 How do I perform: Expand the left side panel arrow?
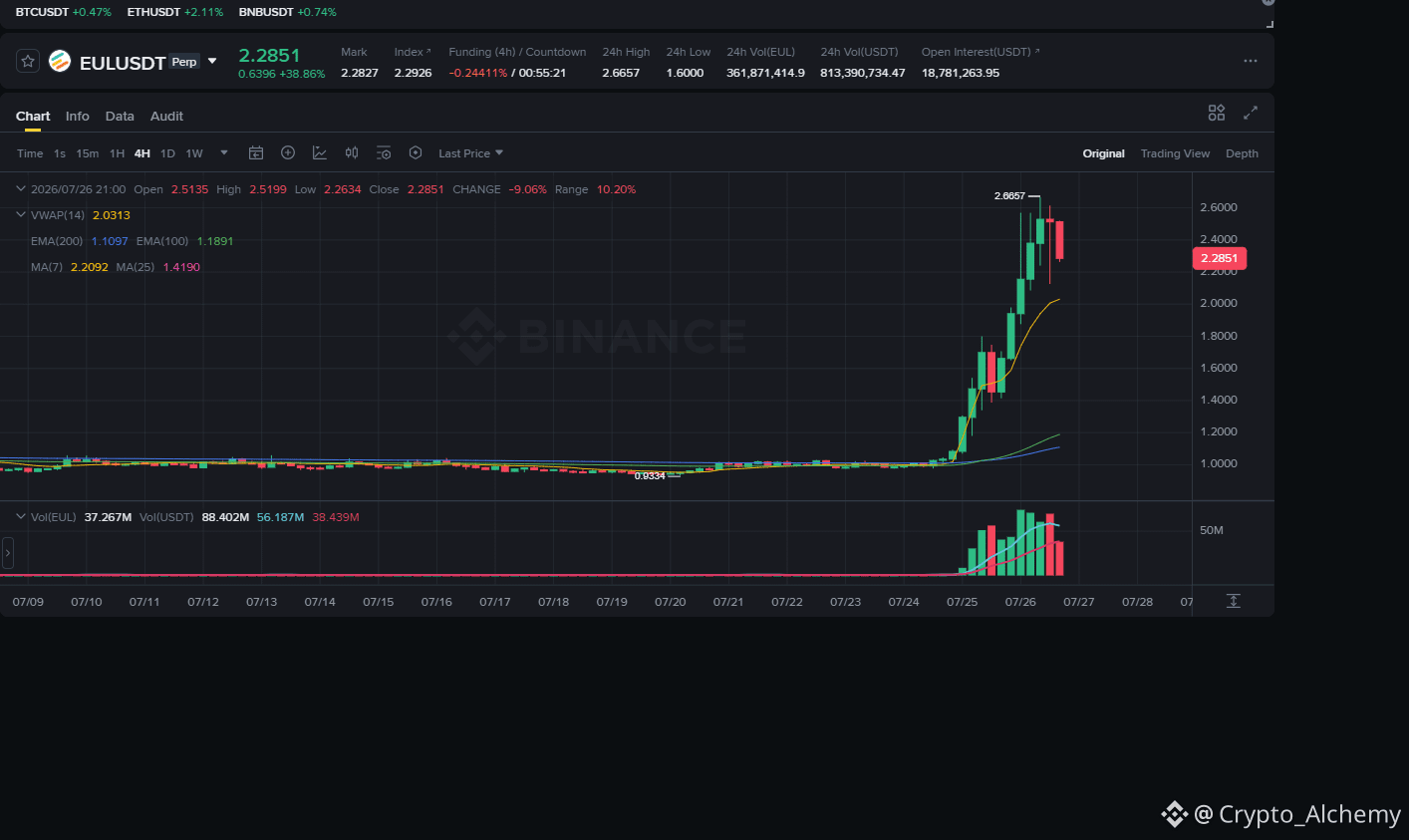(x=8, y=552)
